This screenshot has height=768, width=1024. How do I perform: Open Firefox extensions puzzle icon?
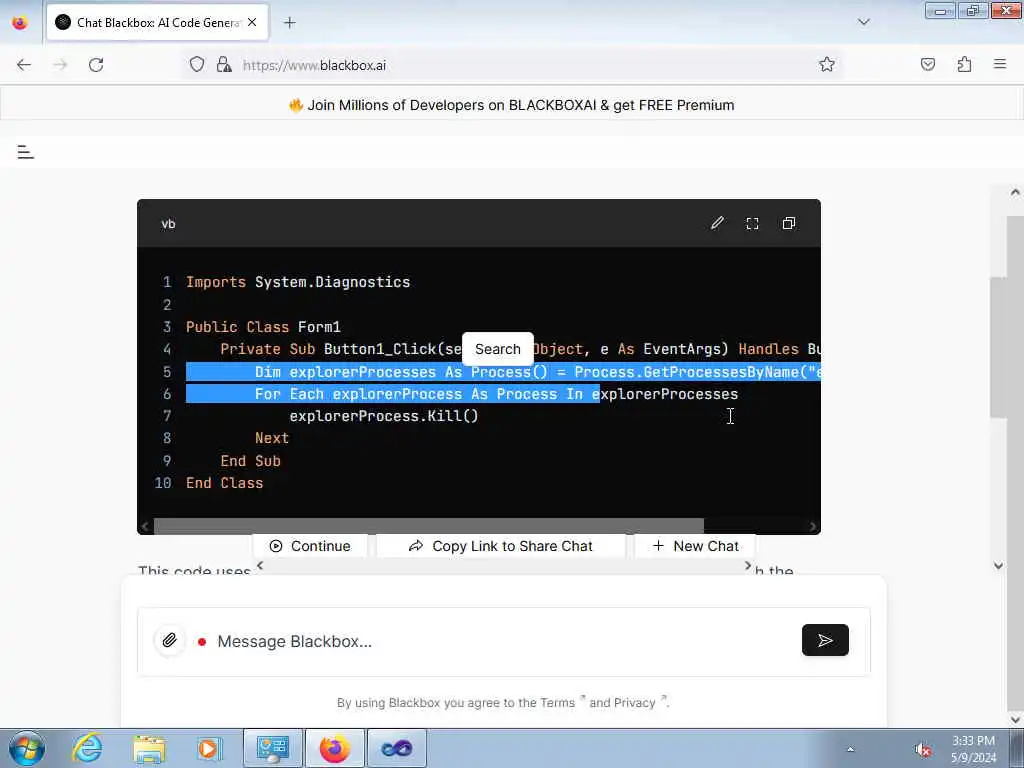(x=964, y=65)
